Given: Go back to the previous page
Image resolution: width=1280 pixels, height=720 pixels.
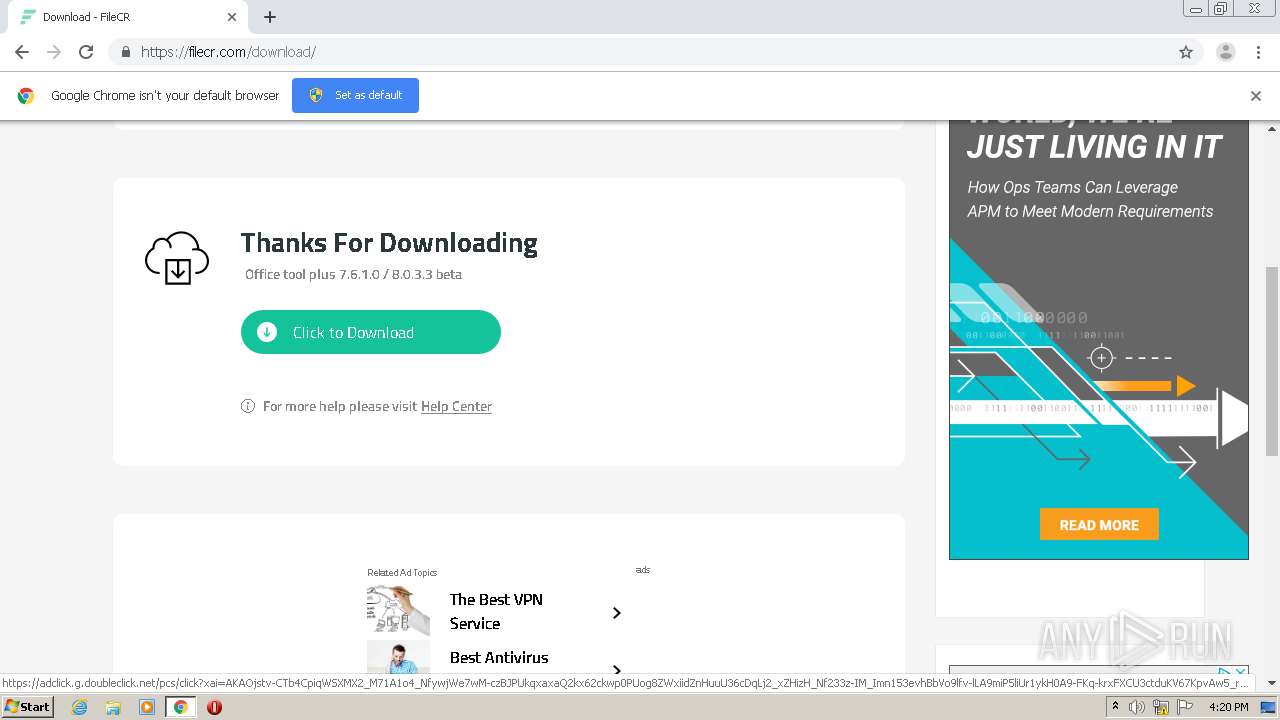Looking at the screenshot, I should 22,52.
